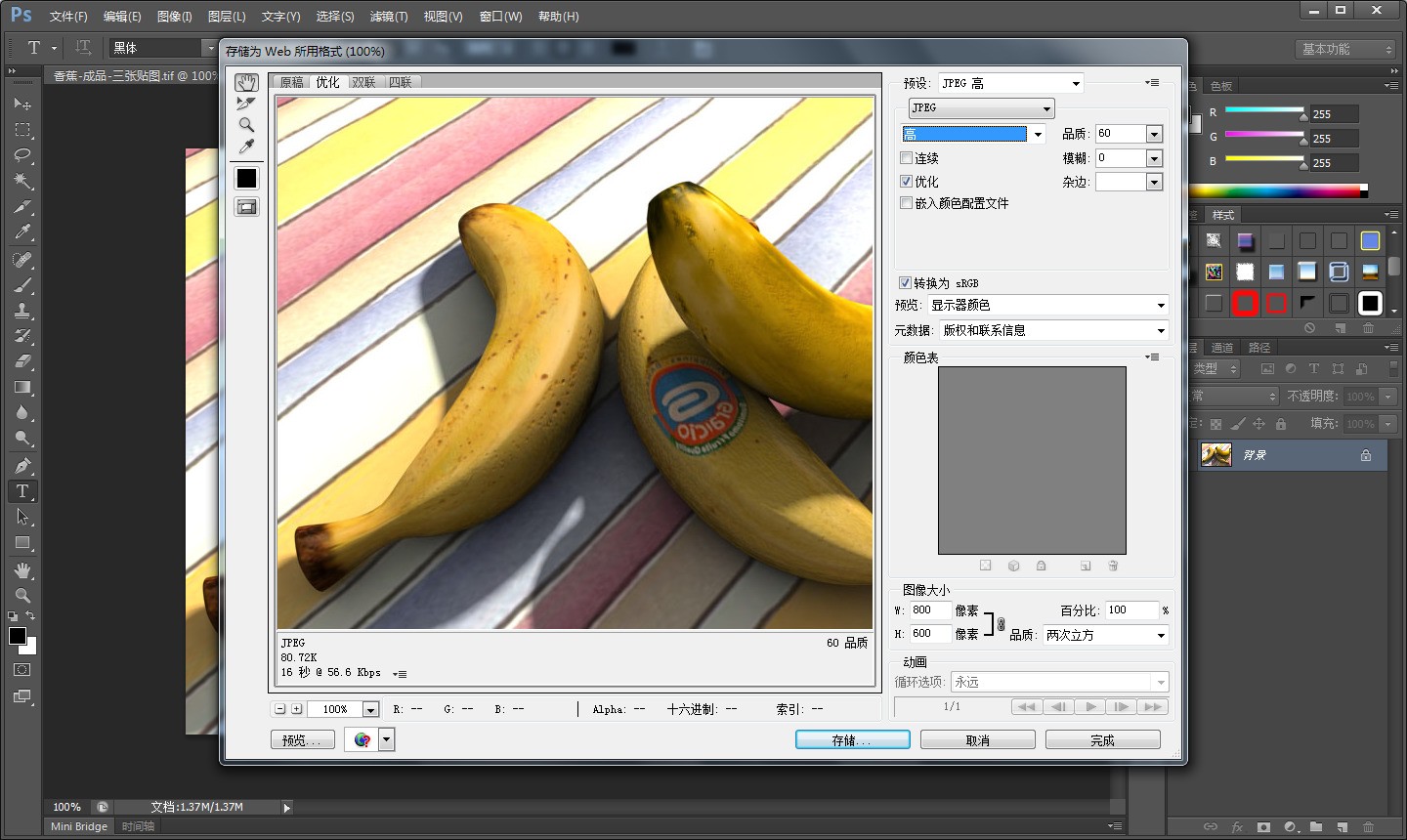Open the 元数据 版权和联系信息 dropdown
Screen dimensions: 1407x840
[x=1054, y=331]
